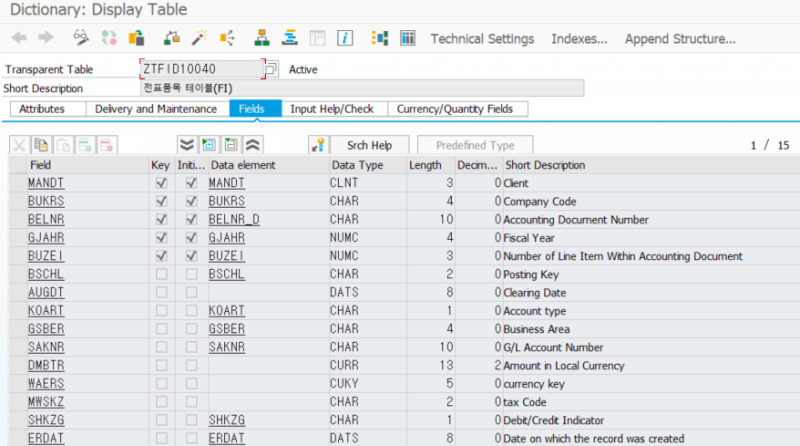This screenshot has height=446, width=800.
Task: Click the SAKNR field name link
Action: [46, 347]
